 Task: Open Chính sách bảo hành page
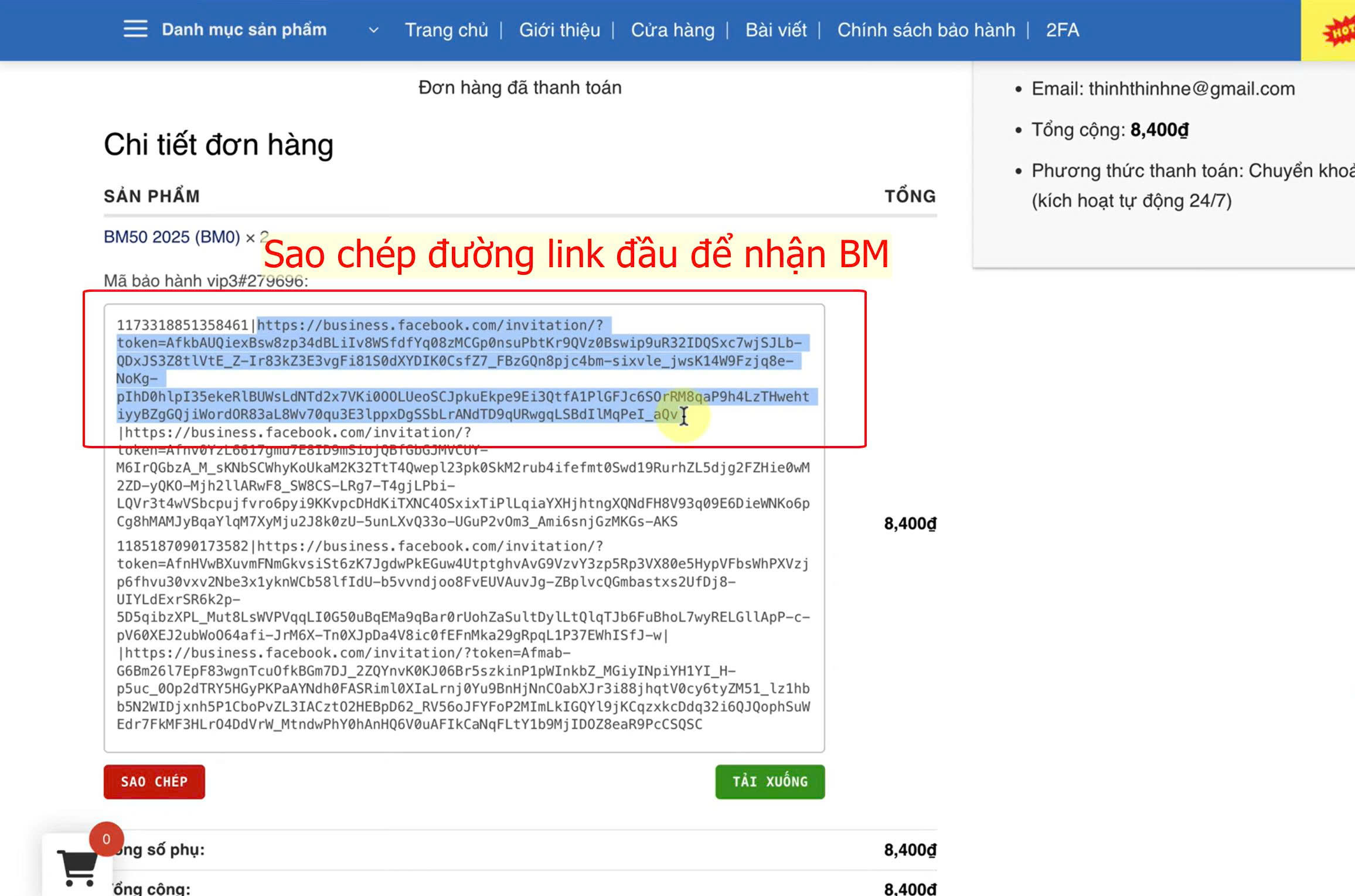pyautogui.click(x=926, y=30)
